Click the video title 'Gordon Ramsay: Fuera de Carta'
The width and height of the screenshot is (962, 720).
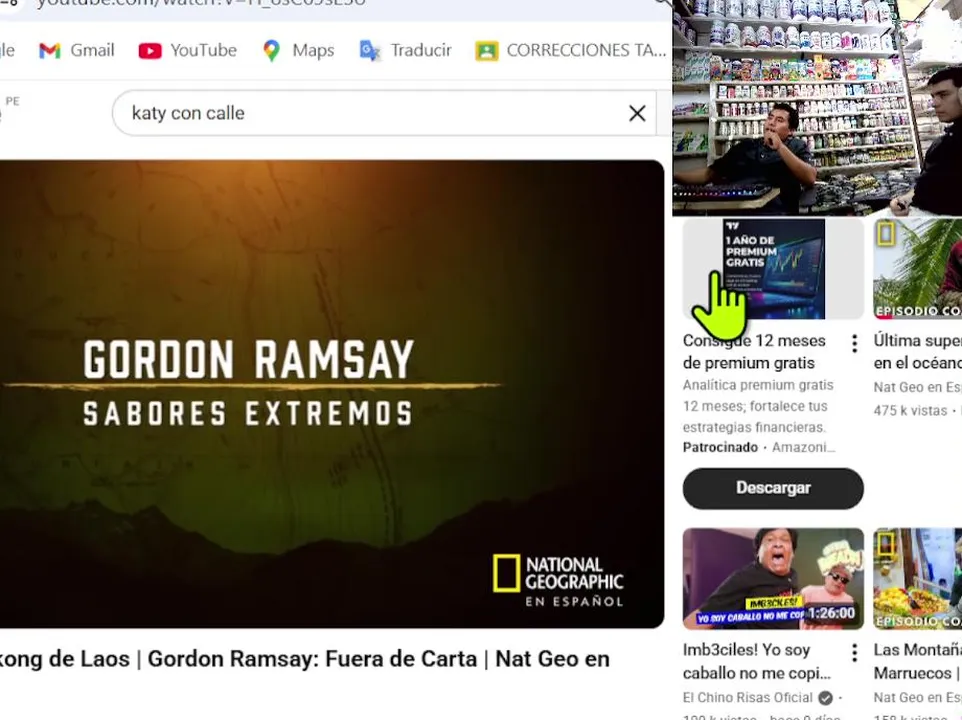pyautogui.click(x=305, y=659)
